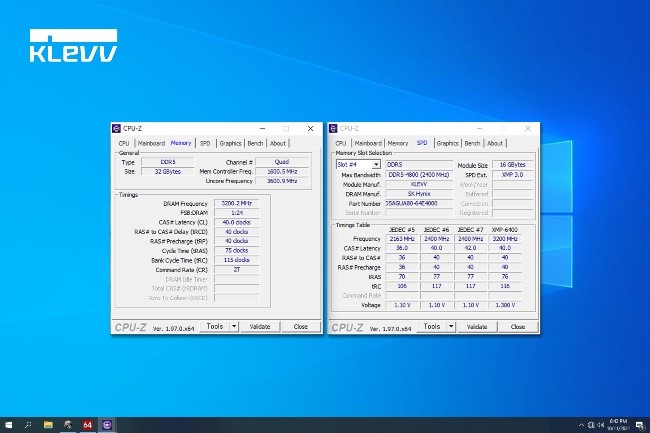
Task: Open About tab in left CPU-Z window
Action: 278,143
